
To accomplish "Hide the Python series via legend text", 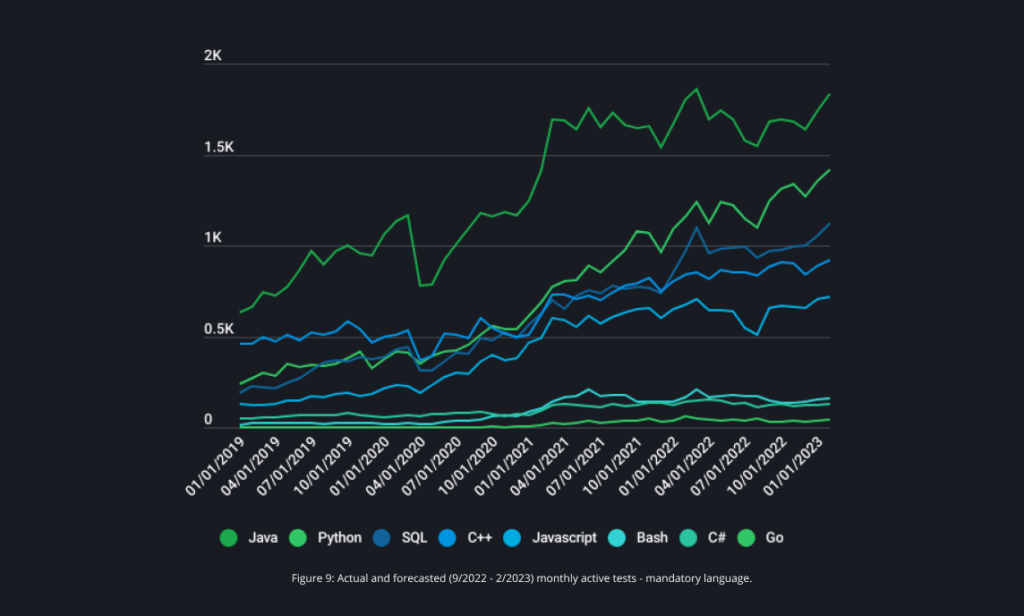I will [x=339, y=538].
